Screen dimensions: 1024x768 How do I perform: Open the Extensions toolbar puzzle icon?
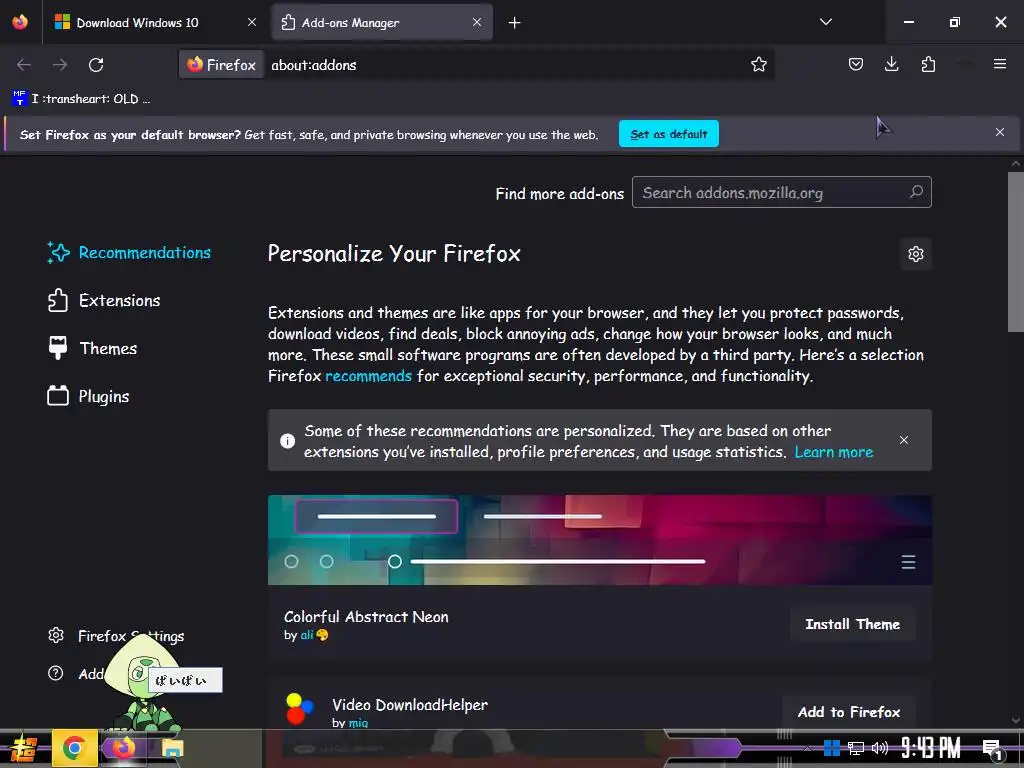coord(928,64)
